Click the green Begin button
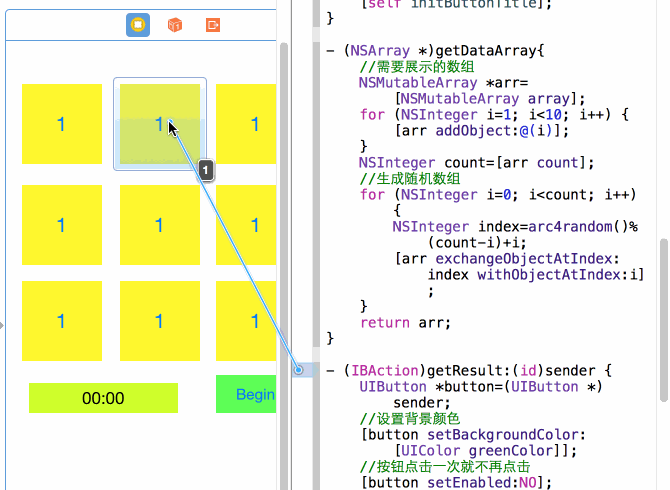Viewport: 670px width, 490px height. pos(247,395)
